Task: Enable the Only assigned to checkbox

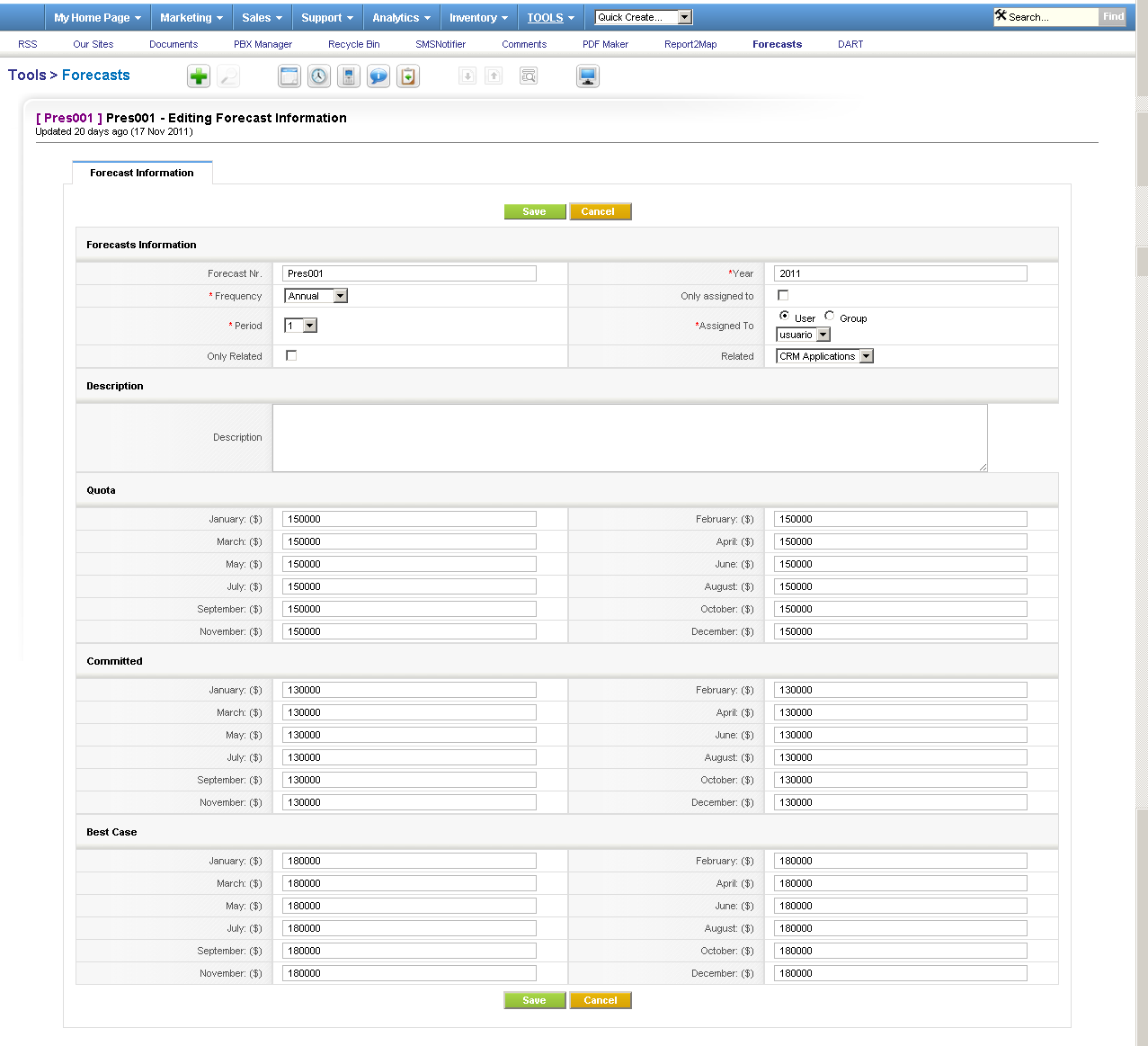Action: [x=783, y=295]
